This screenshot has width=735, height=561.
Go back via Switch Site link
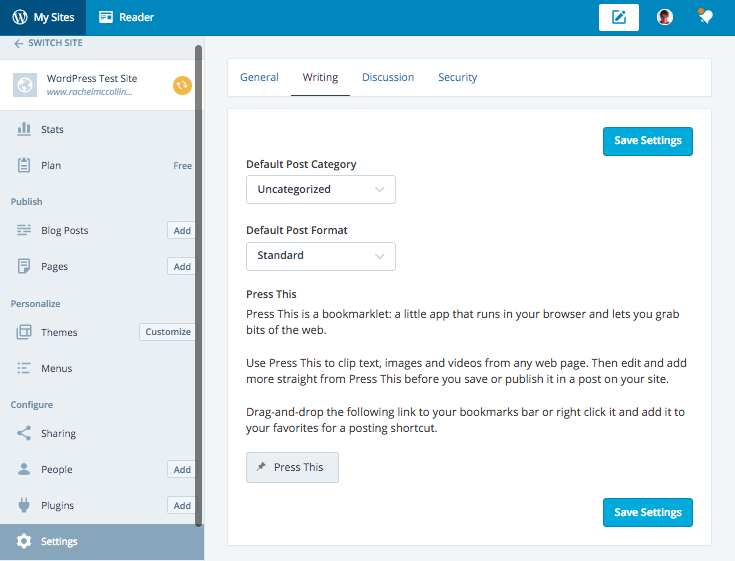click(x=48, y=43)
